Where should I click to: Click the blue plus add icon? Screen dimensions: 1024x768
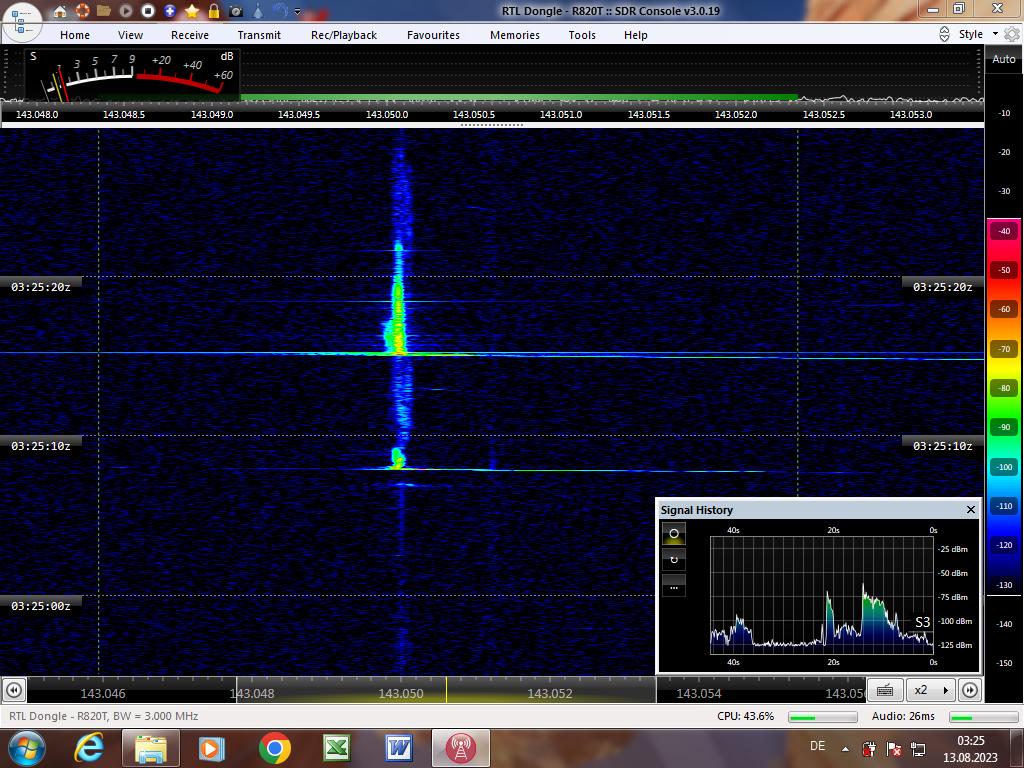click(170, 10)
